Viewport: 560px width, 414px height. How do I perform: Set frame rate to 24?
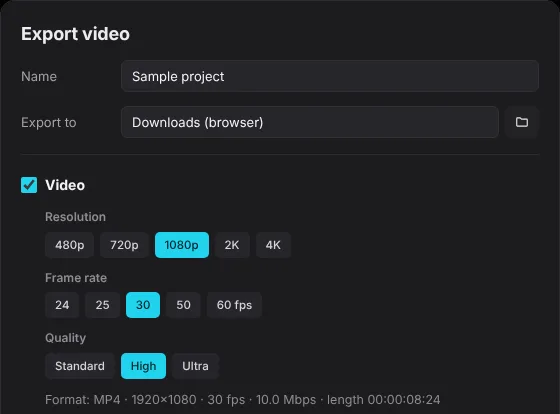click(62, 305)
